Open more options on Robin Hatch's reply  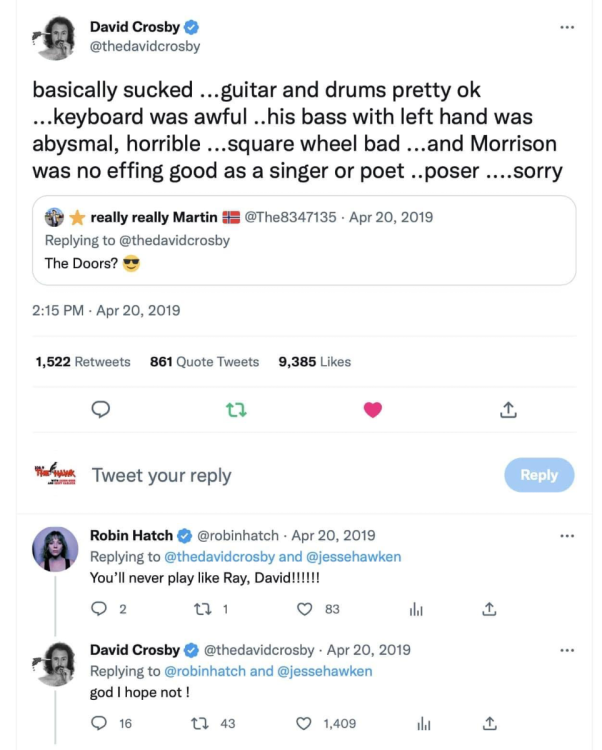[567, 536]
